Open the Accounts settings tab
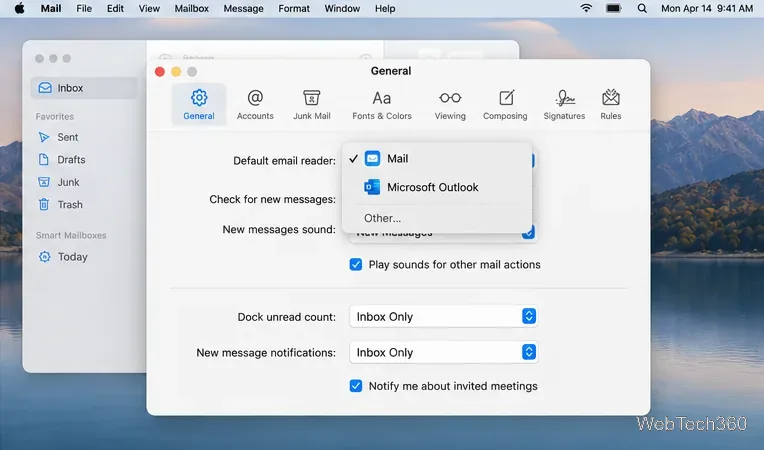This screenshot has height=450, width=764. 255,104
